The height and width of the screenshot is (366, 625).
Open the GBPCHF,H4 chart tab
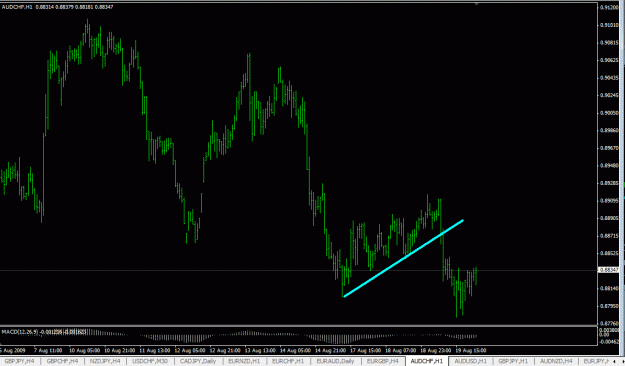[62, 361]
